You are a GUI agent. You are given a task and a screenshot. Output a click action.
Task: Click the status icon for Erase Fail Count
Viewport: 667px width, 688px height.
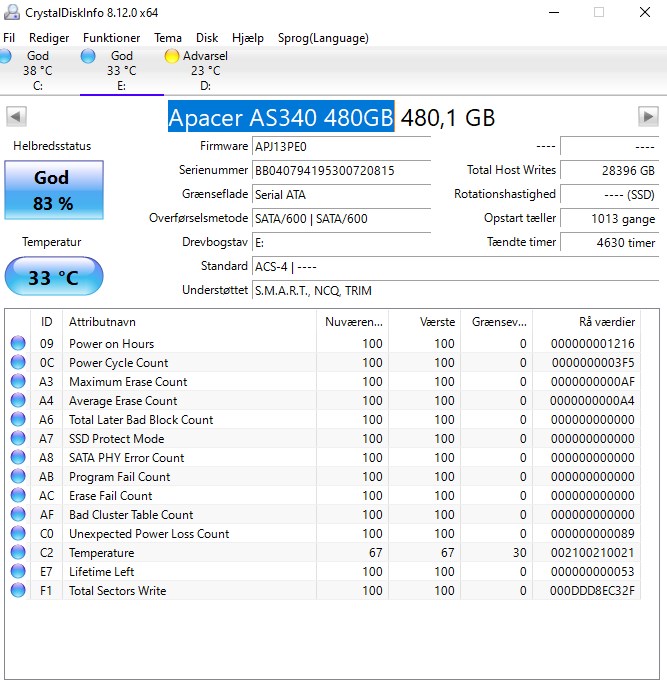click(x=18, y=495)
